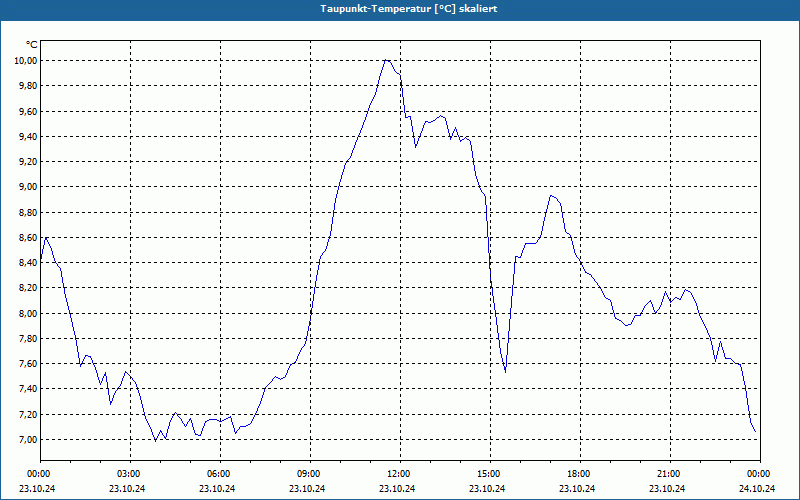
Task: Click the title 'Taupunkt-Temperatur [°C] skaliert'
Action: coord(409,9)
